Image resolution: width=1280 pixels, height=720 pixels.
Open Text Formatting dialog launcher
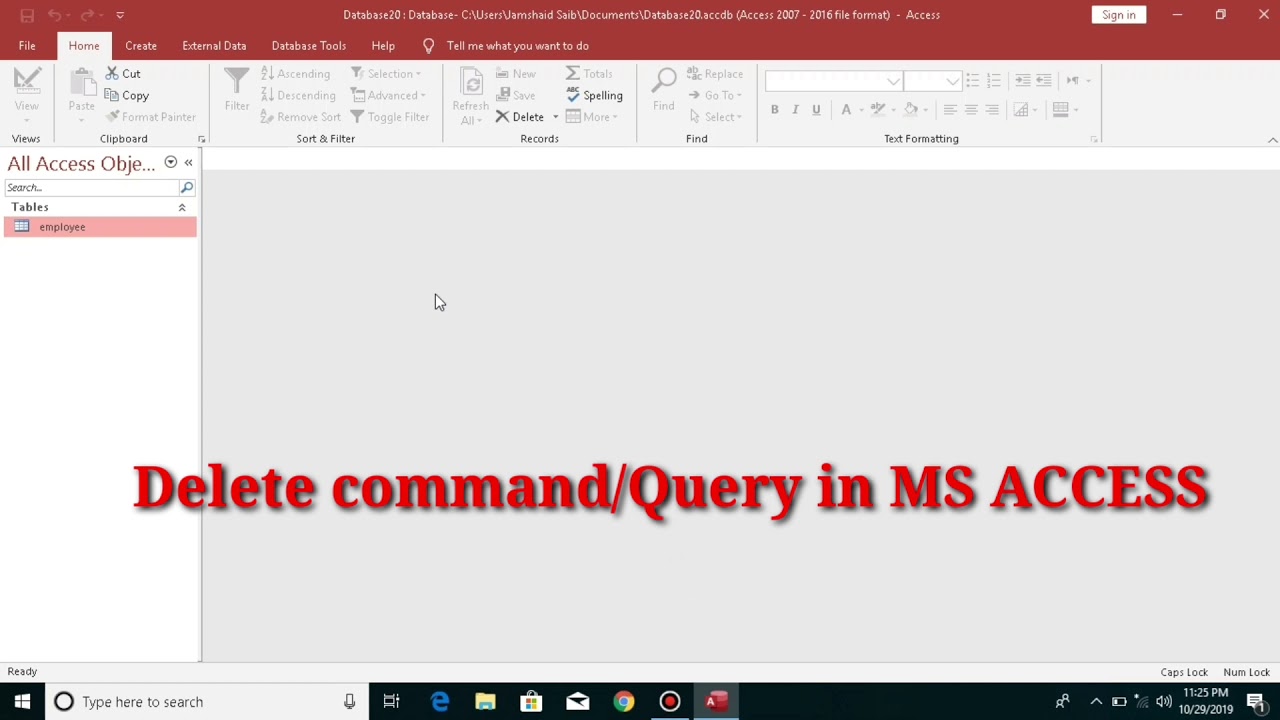[x=1093, y=139]
